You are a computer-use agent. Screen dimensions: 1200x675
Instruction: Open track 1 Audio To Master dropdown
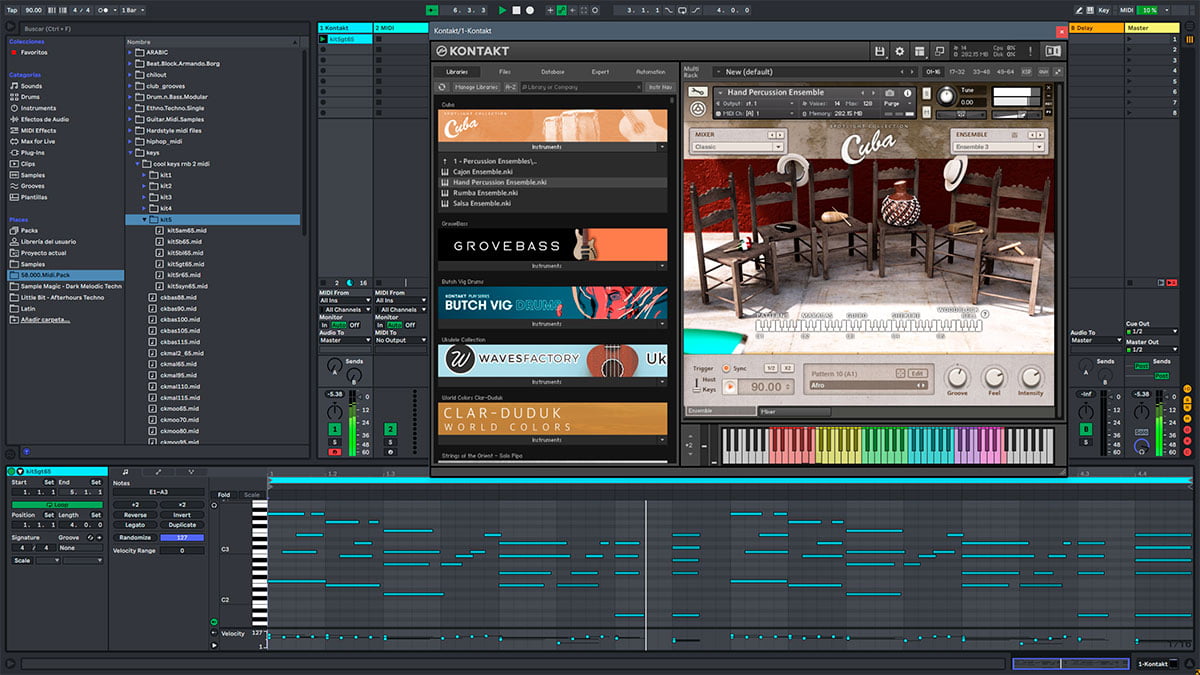[345, 340]
